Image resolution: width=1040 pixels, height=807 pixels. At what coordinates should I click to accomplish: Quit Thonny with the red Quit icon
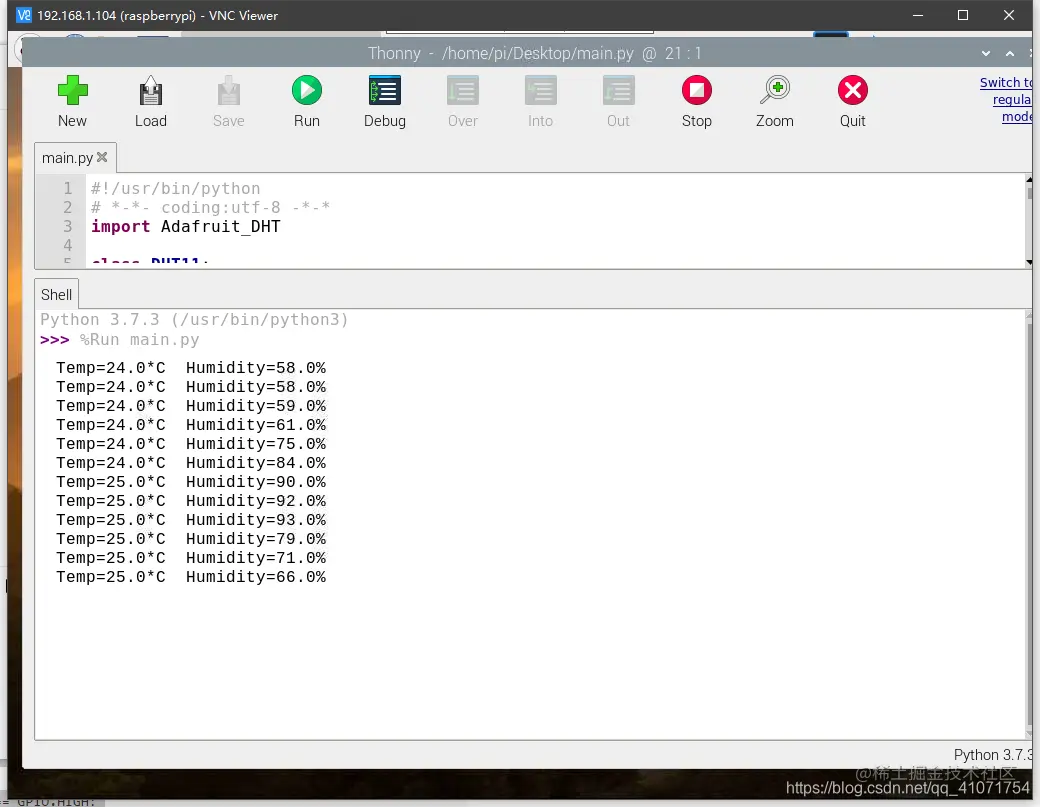852,90
